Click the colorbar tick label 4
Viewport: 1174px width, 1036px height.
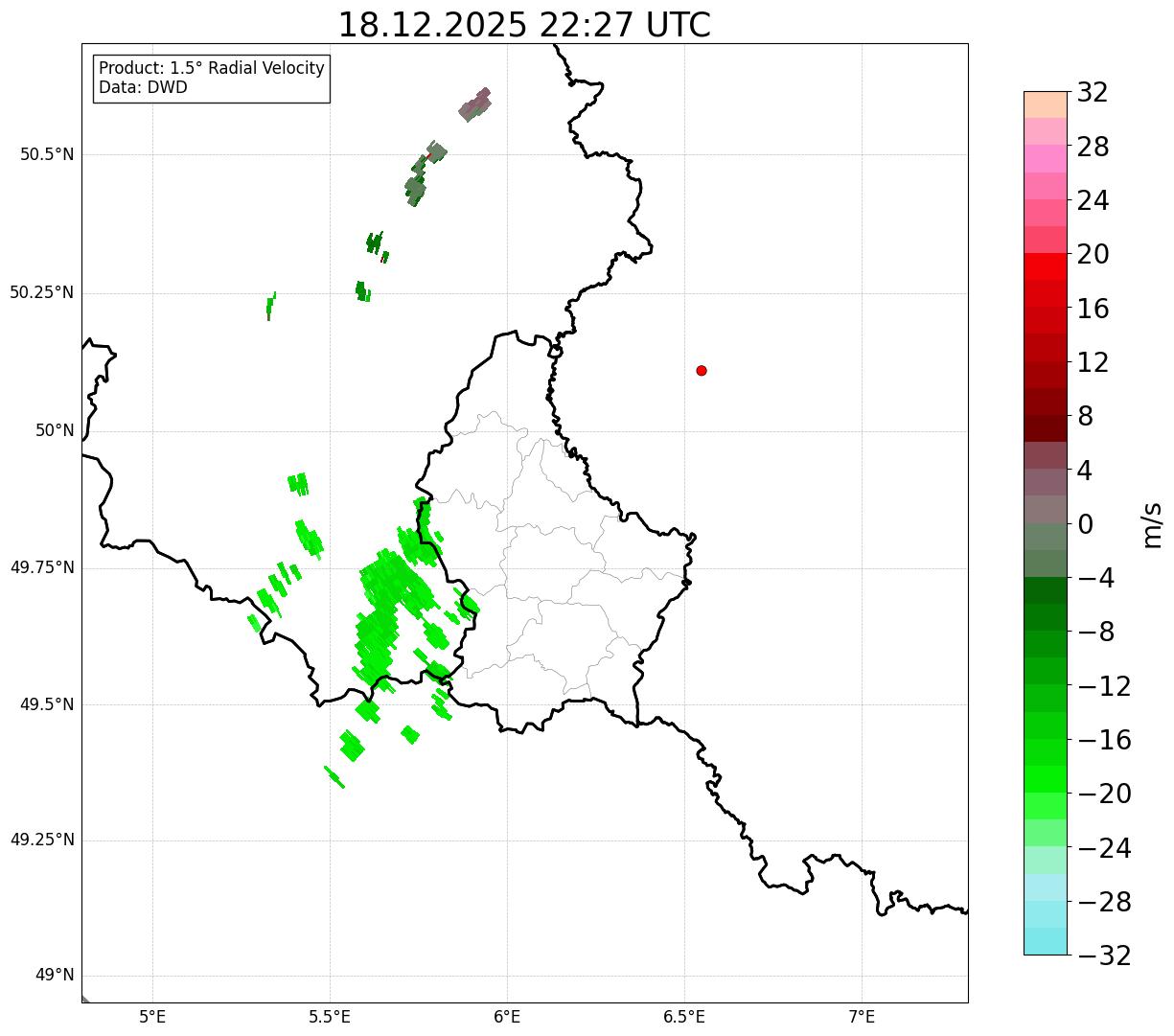[x=1085, y=470]
